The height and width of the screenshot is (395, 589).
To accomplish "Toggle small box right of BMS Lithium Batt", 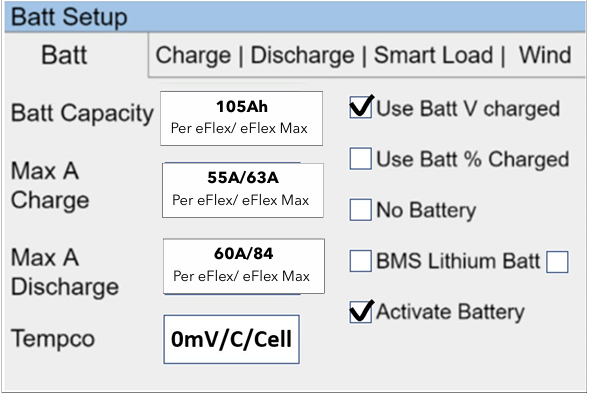I will click(x=557, y=262).
